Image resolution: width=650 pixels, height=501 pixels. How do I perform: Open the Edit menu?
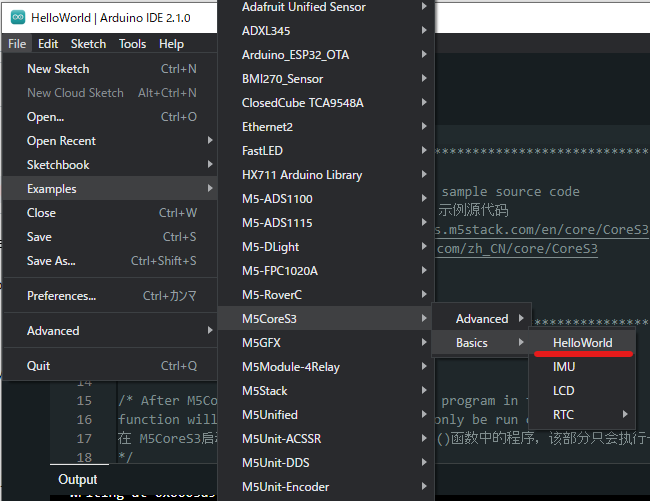48,44
